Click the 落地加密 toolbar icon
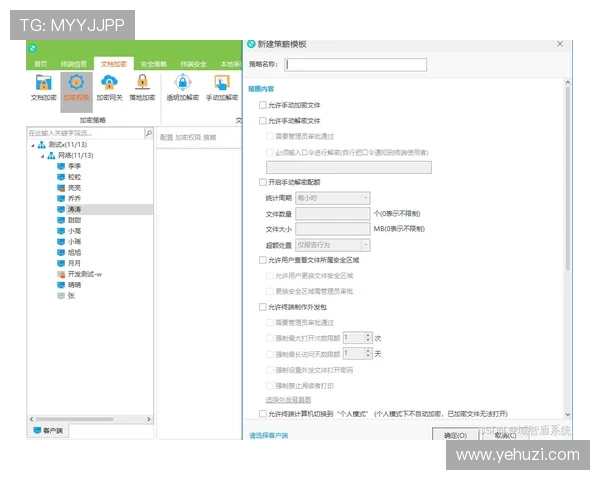600x480 pixels. (142, 86)
